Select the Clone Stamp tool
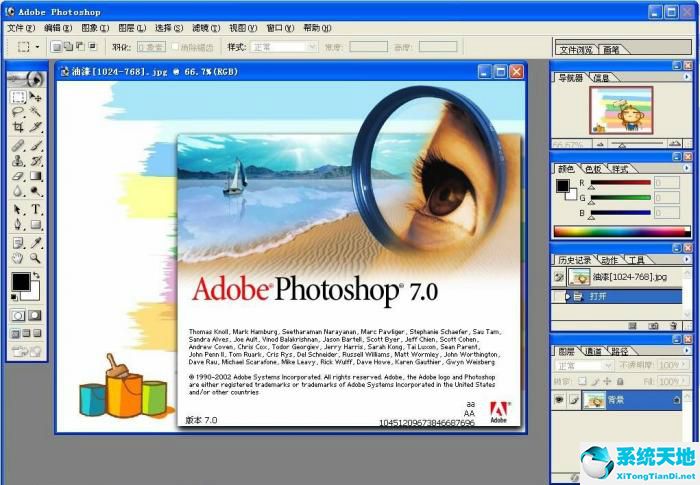Image resolution: width=700 pixels, height=485 pixels. point(18,161)
